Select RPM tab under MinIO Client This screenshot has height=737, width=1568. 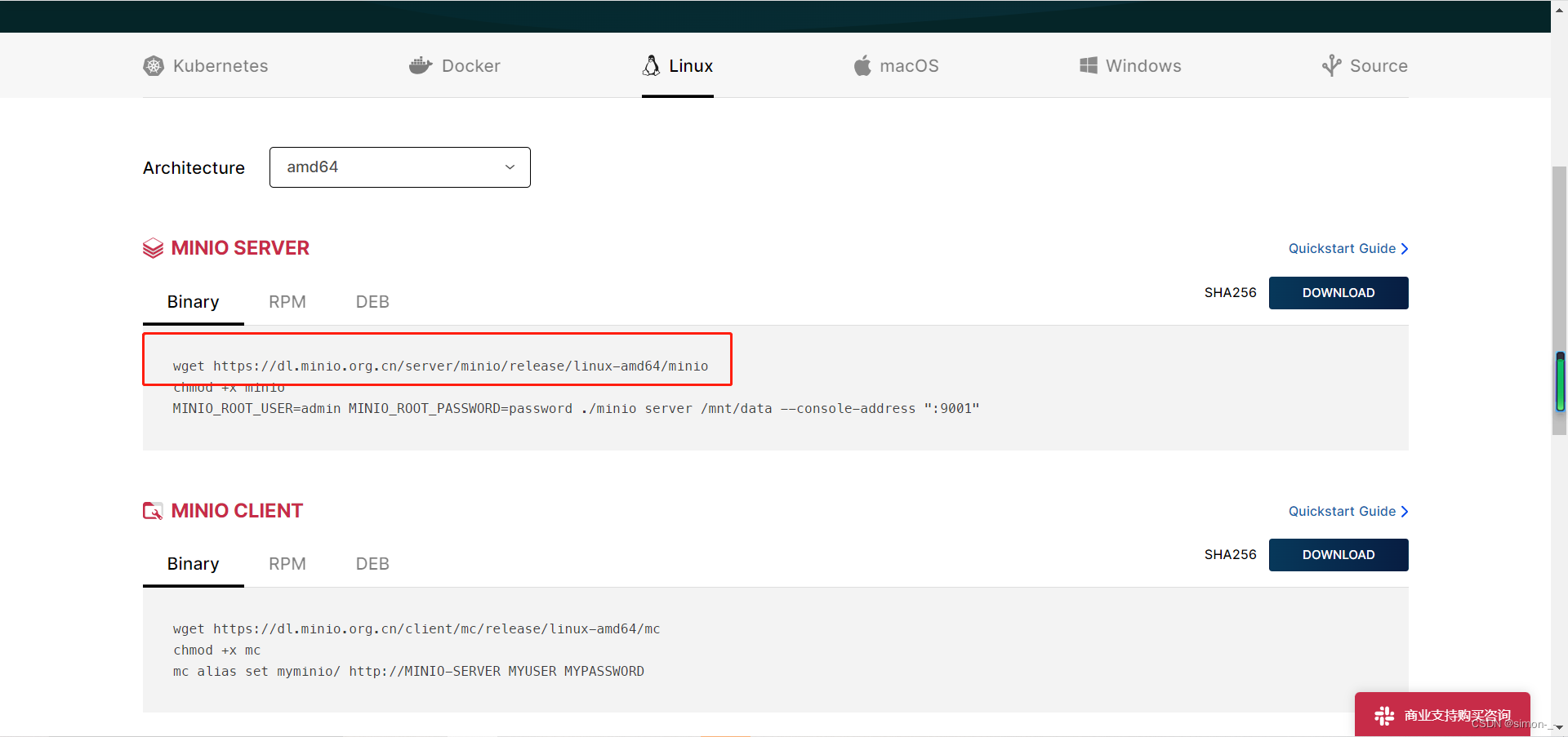pos(287,564)
